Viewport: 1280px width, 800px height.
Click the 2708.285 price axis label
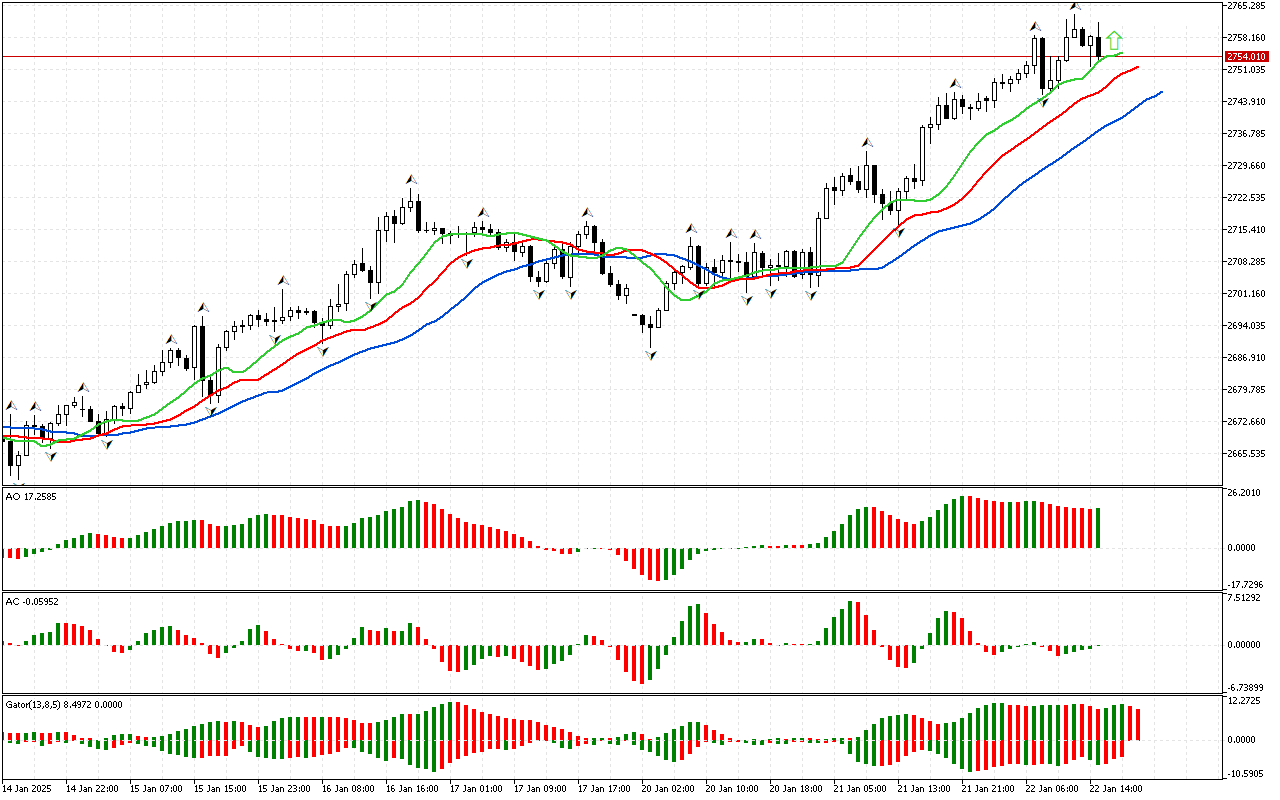1246,262
